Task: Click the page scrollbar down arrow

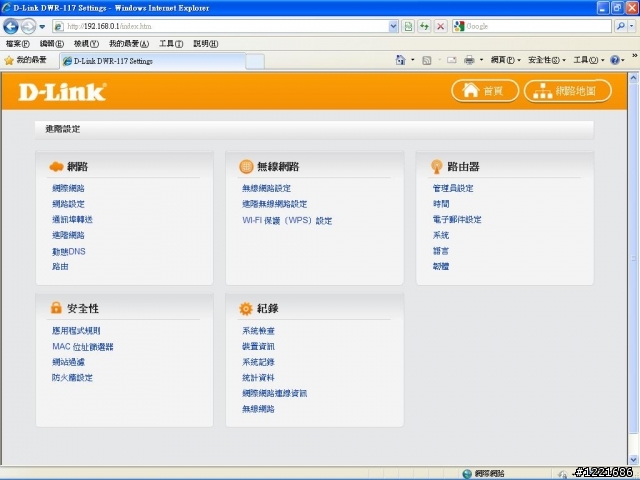Action: coord(633,459)
